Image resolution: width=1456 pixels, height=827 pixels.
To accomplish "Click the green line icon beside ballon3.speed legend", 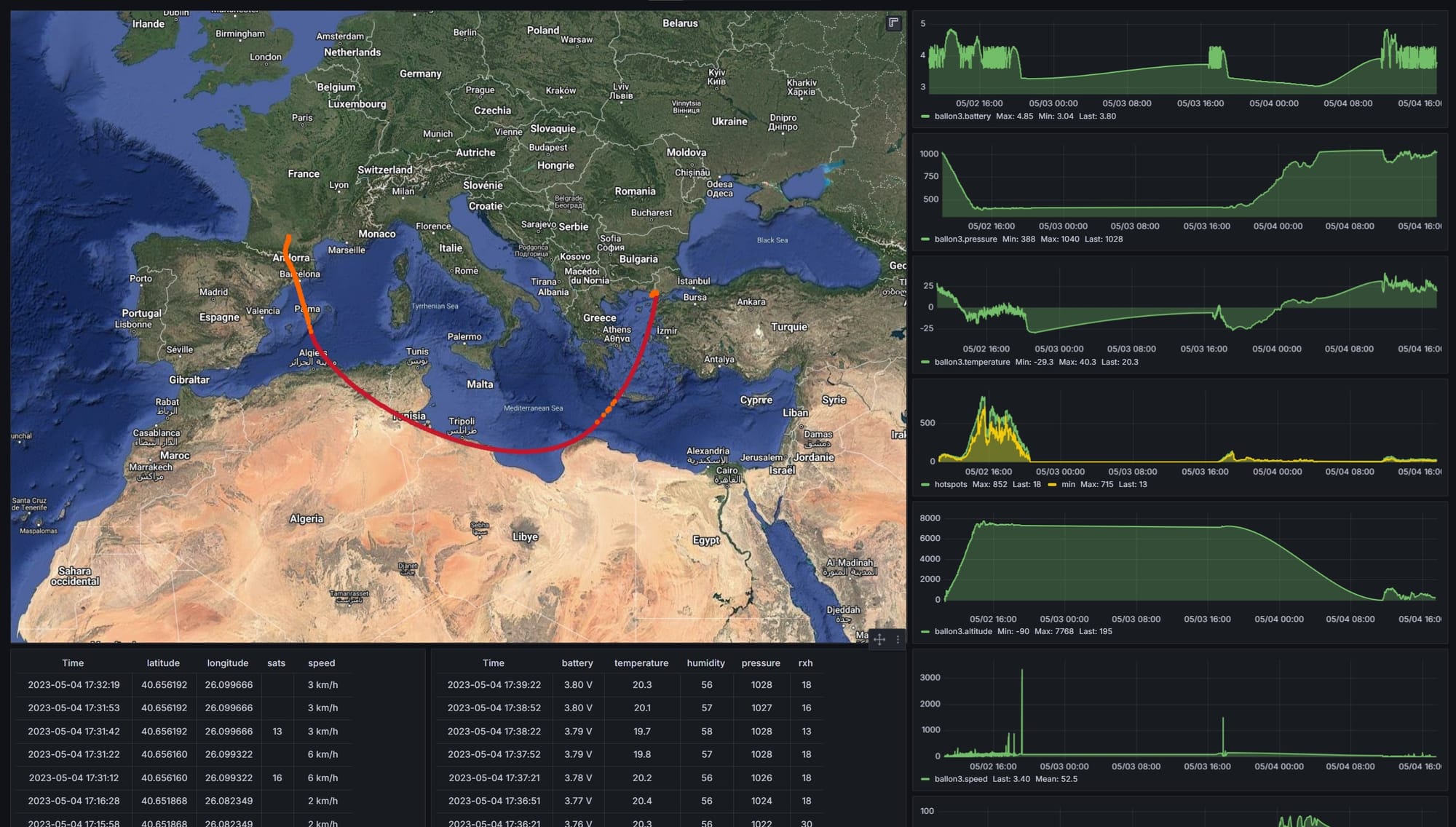I will [925, 779].
